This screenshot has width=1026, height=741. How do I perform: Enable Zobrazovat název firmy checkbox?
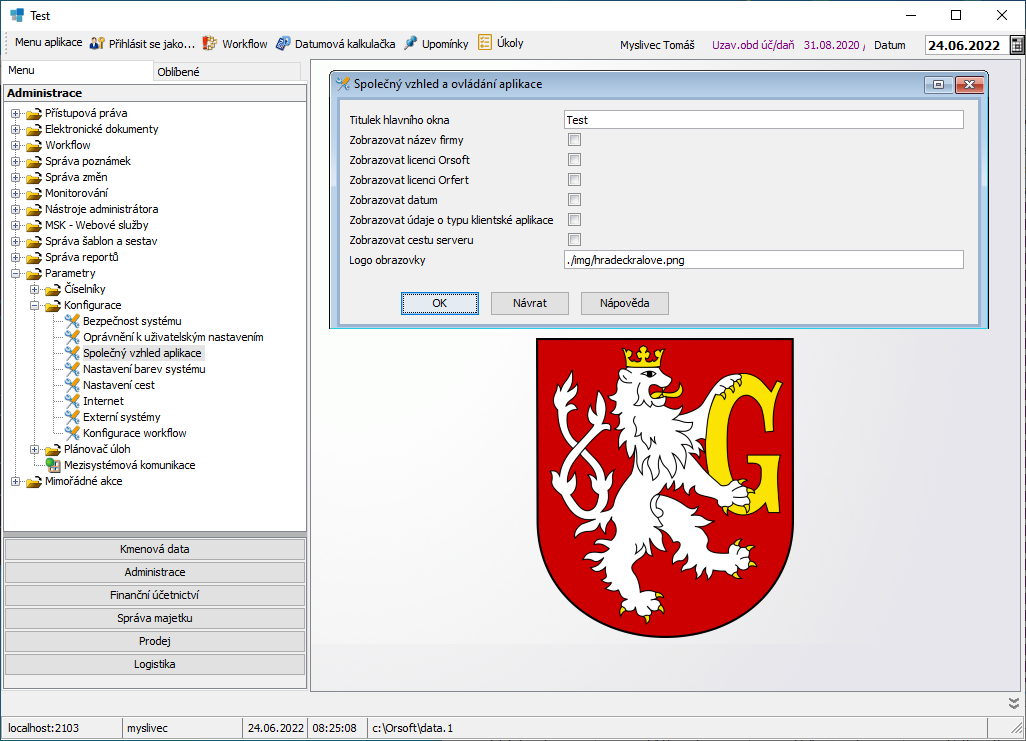(x=575, y=140)
